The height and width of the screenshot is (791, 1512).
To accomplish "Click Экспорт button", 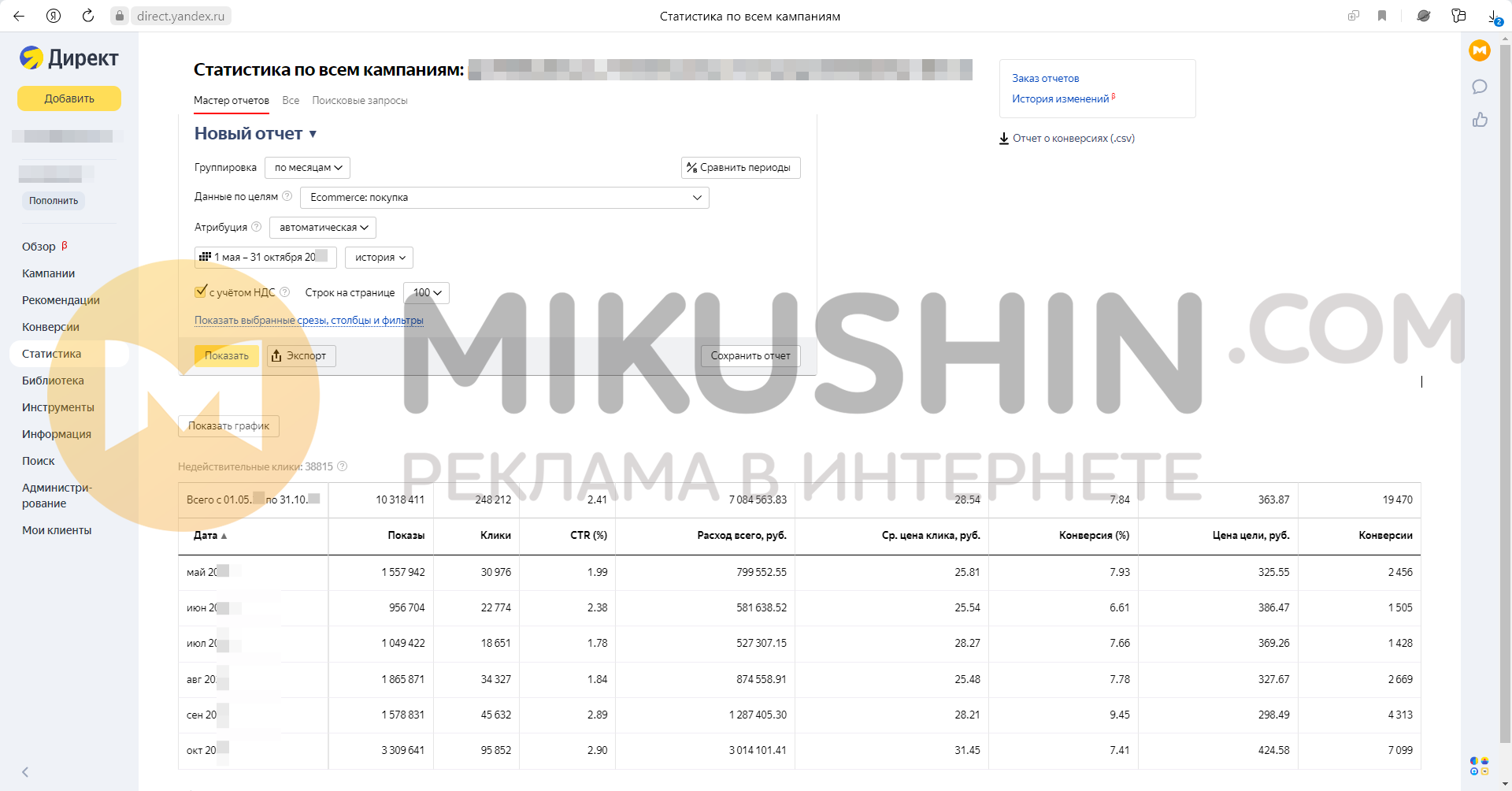I will pyautogui.click(x=302, y=356).
